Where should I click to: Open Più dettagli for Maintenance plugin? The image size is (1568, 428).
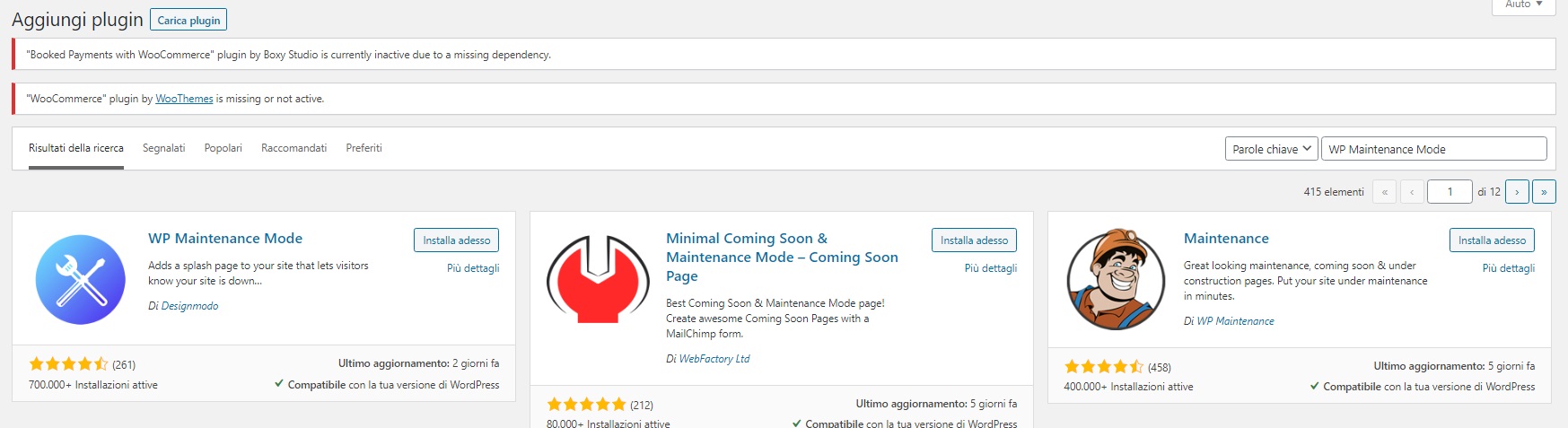click(x=1509, y=268)
